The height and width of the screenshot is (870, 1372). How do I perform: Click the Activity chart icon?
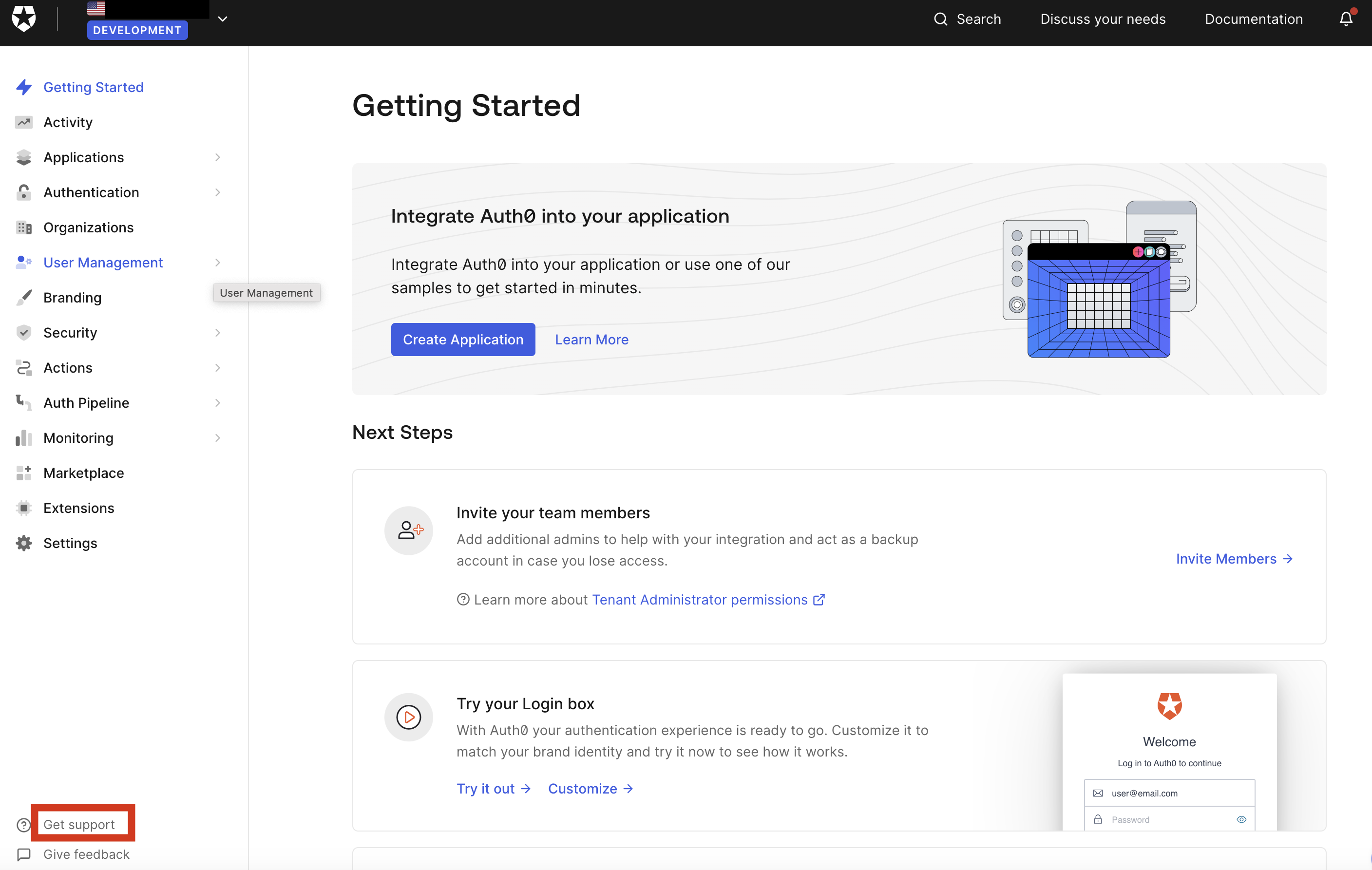(24, 122)
